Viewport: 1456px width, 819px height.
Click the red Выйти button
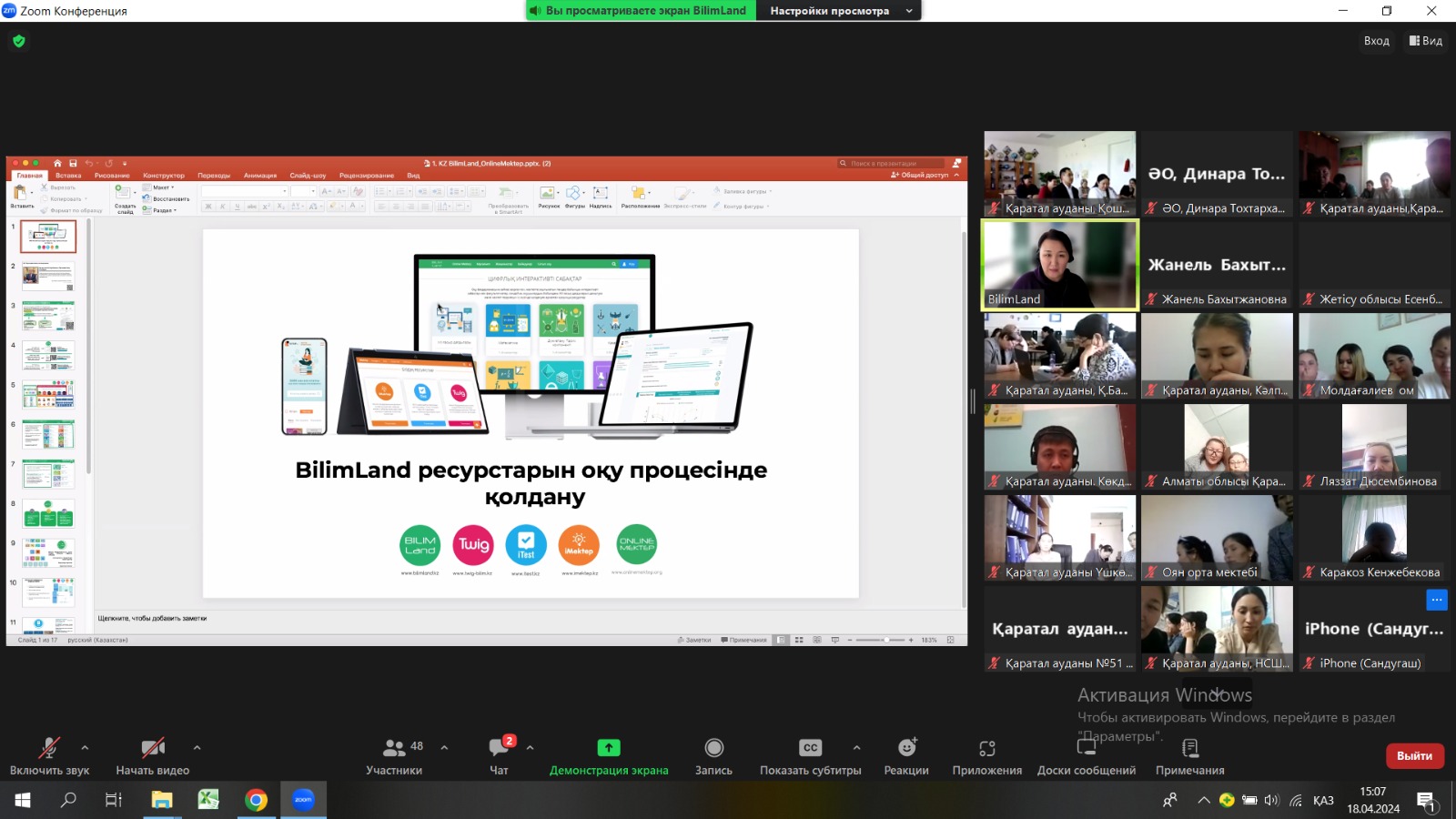1414,756
